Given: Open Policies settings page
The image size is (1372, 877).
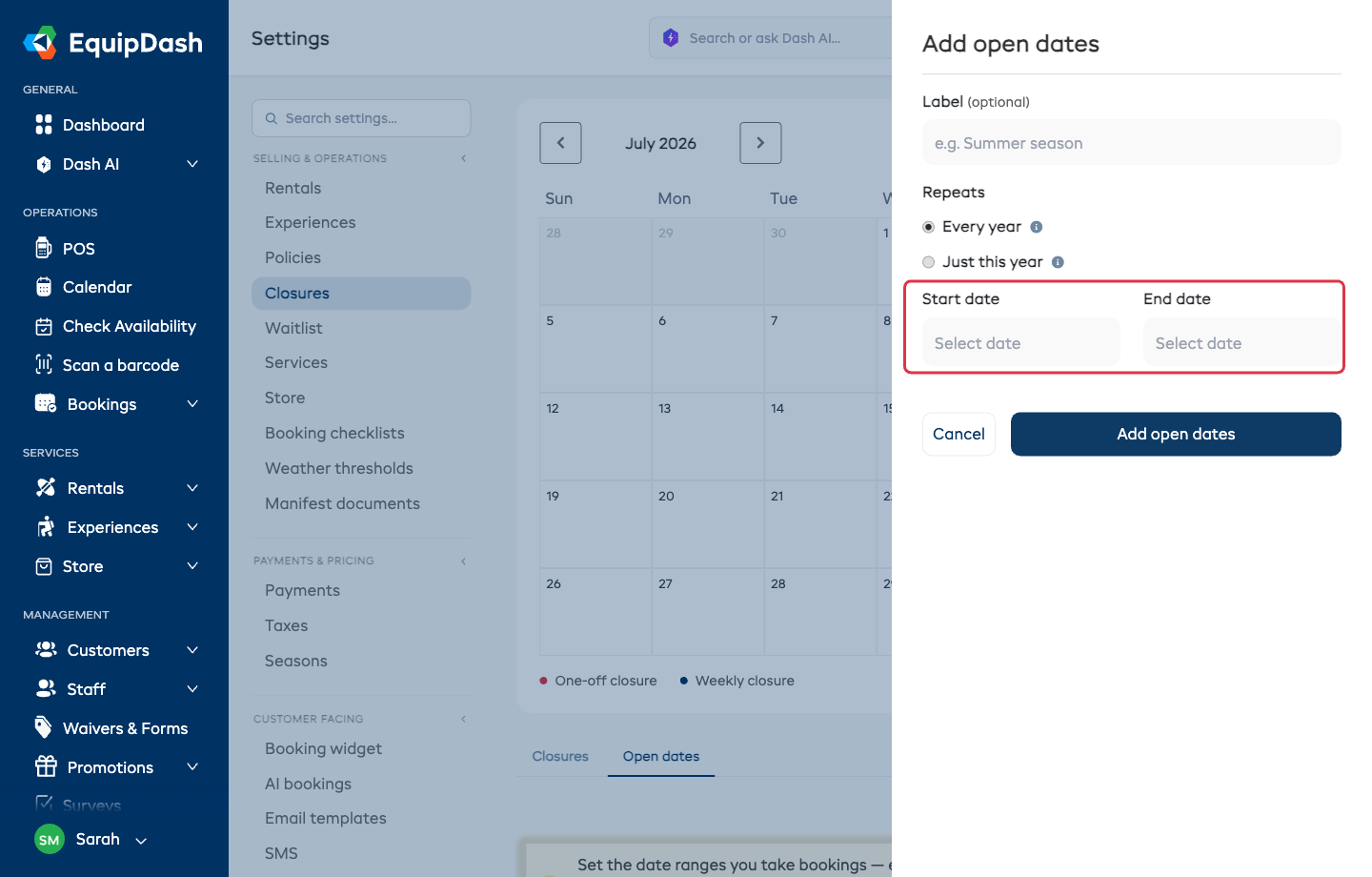Looking at the screenshot, I should click(x=293, y=257).
